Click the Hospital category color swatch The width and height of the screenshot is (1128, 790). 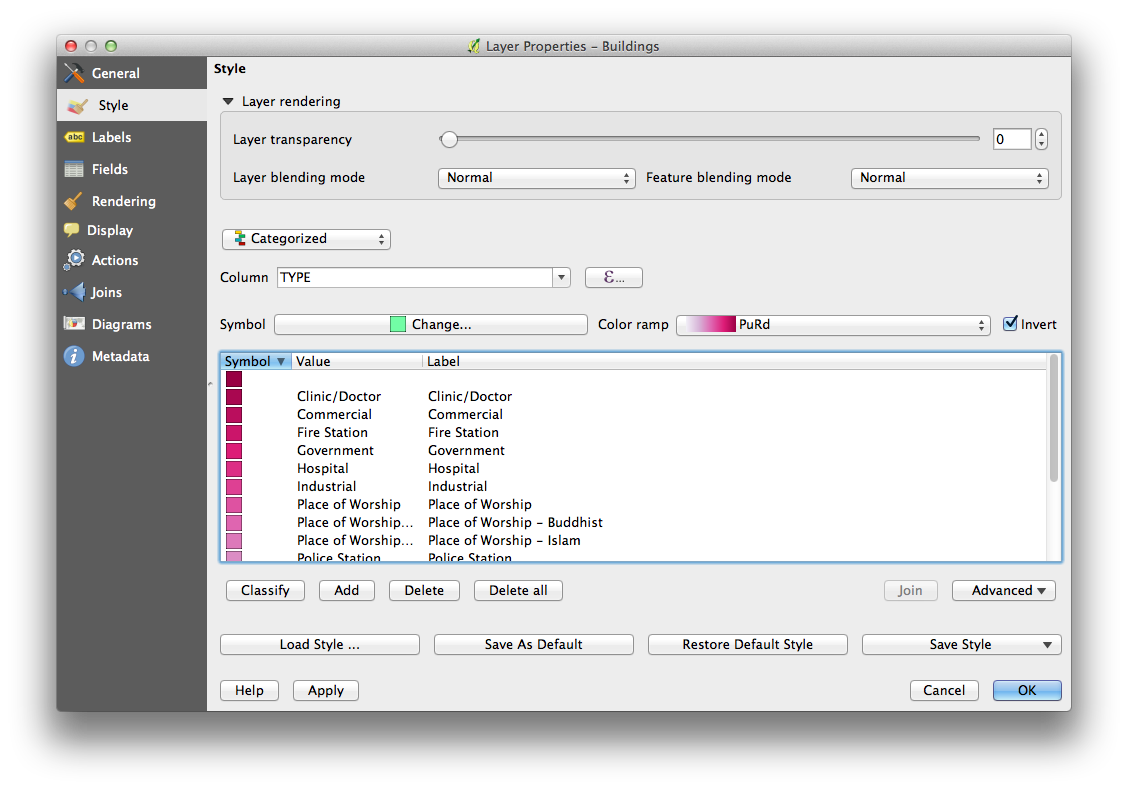[x=234, y=469]
